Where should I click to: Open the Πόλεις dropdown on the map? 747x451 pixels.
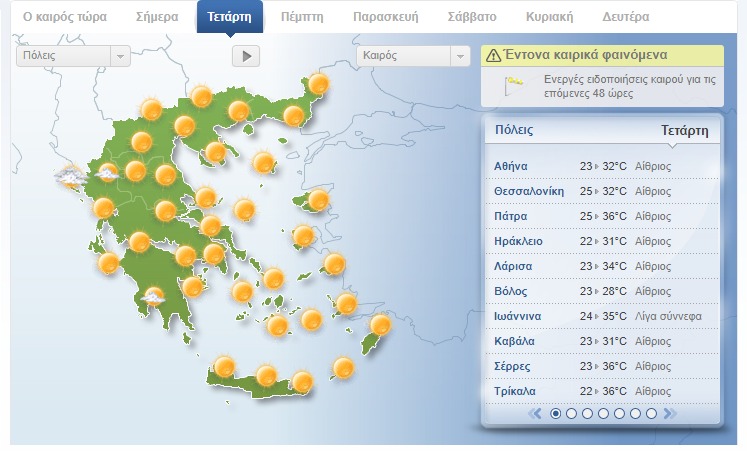pyautogui.click(x=73, y=56)
